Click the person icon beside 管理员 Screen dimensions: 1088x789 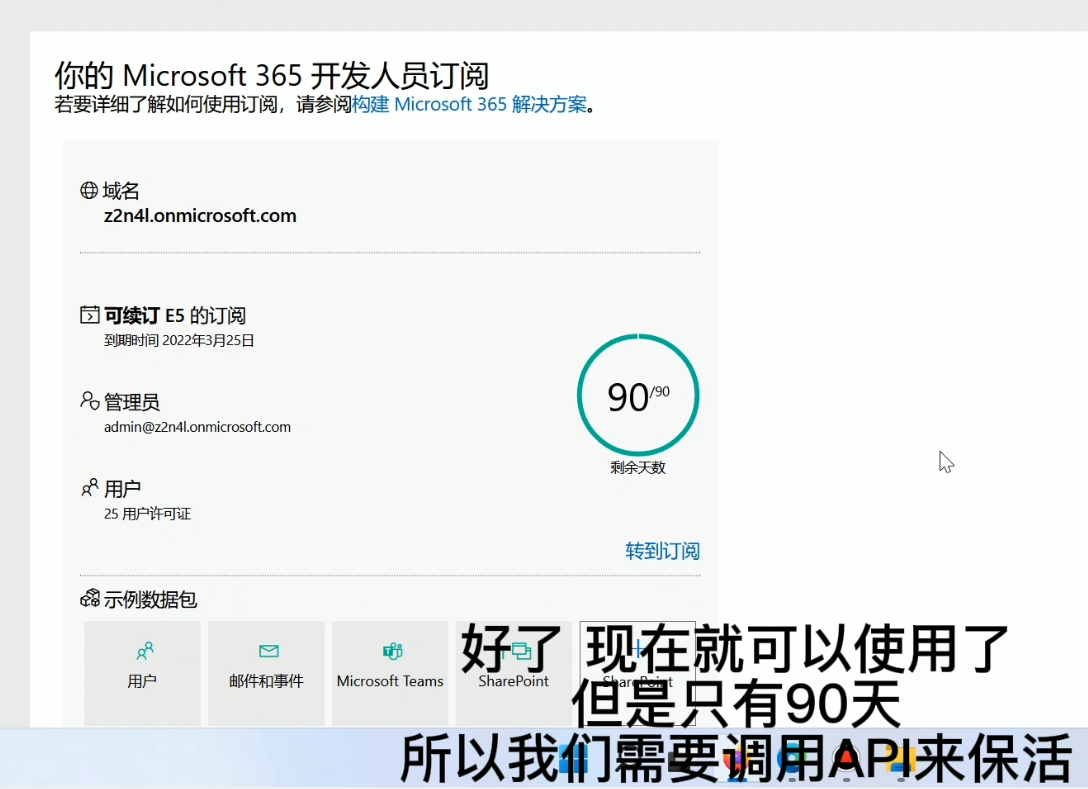(90, 400)
